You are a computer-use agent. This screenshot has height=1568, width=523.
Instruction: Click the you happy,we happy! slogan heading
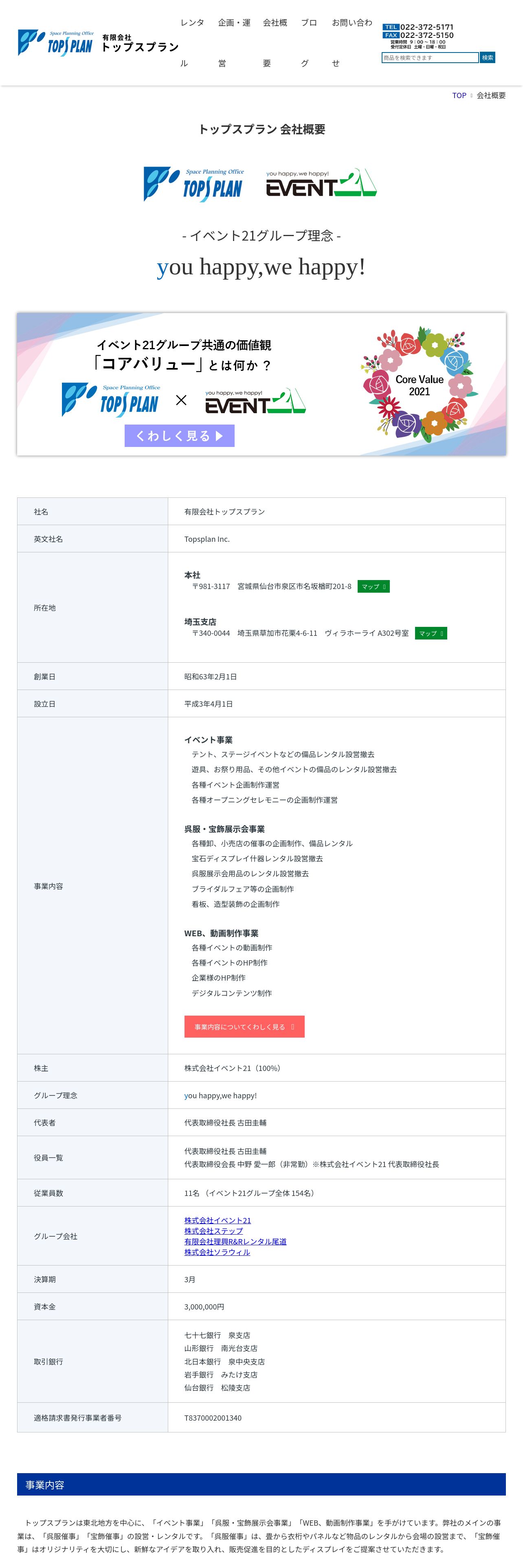point(261,267)
